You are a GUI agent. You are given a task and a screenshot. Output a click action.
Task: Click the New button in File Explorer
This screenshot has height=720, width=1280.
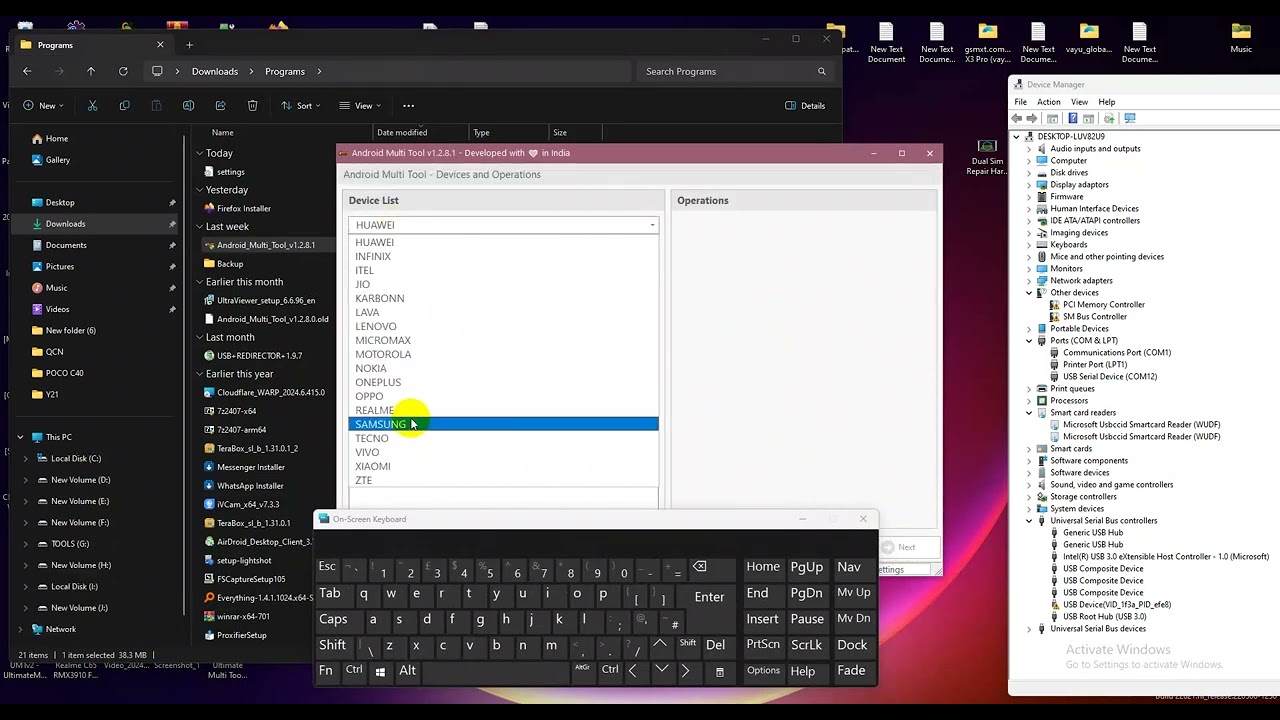[43, 105]
